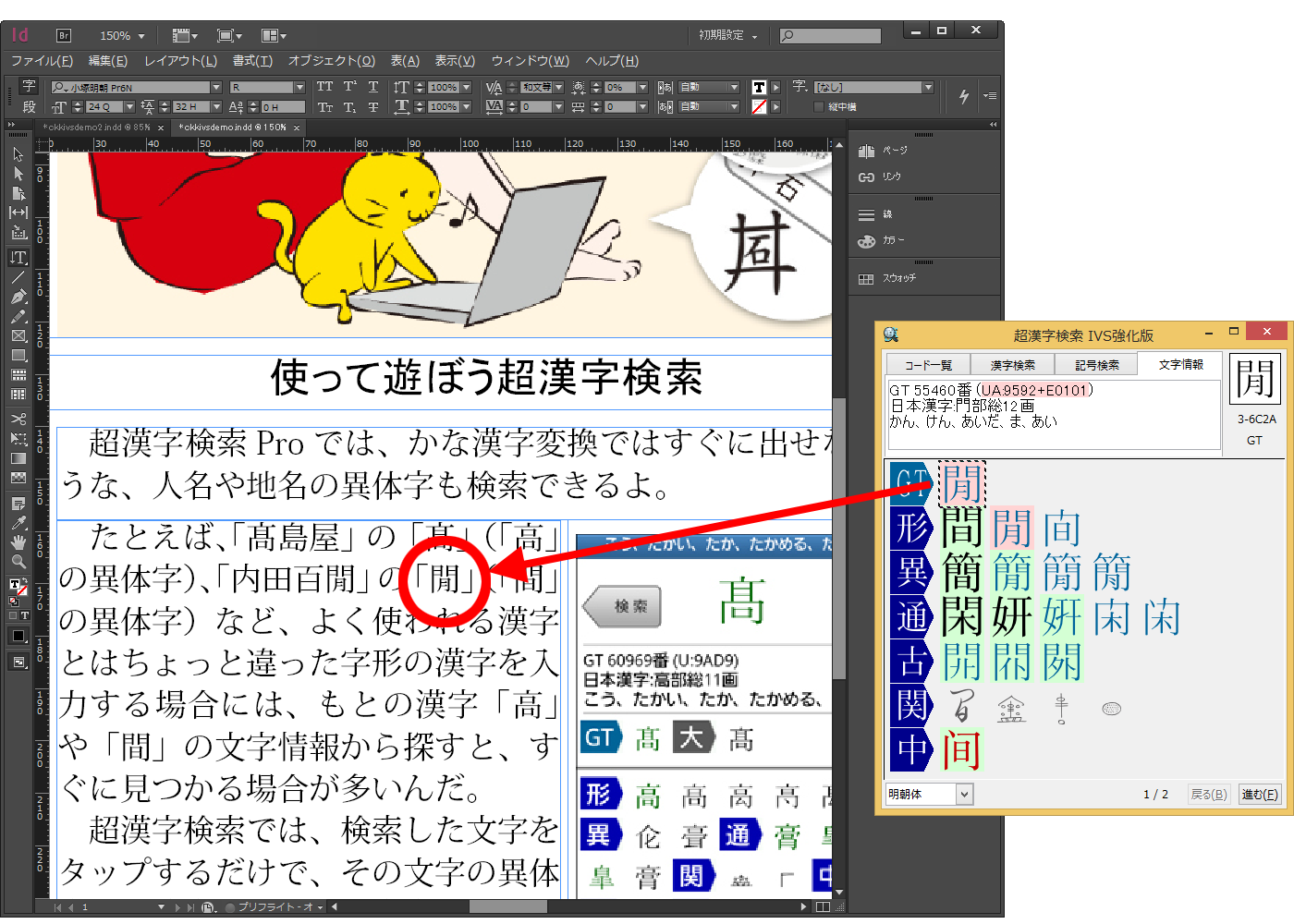The width and height of the screenshot is (1294, 924).
Task: Click the text fill color swatch
Action: point(759,87)
